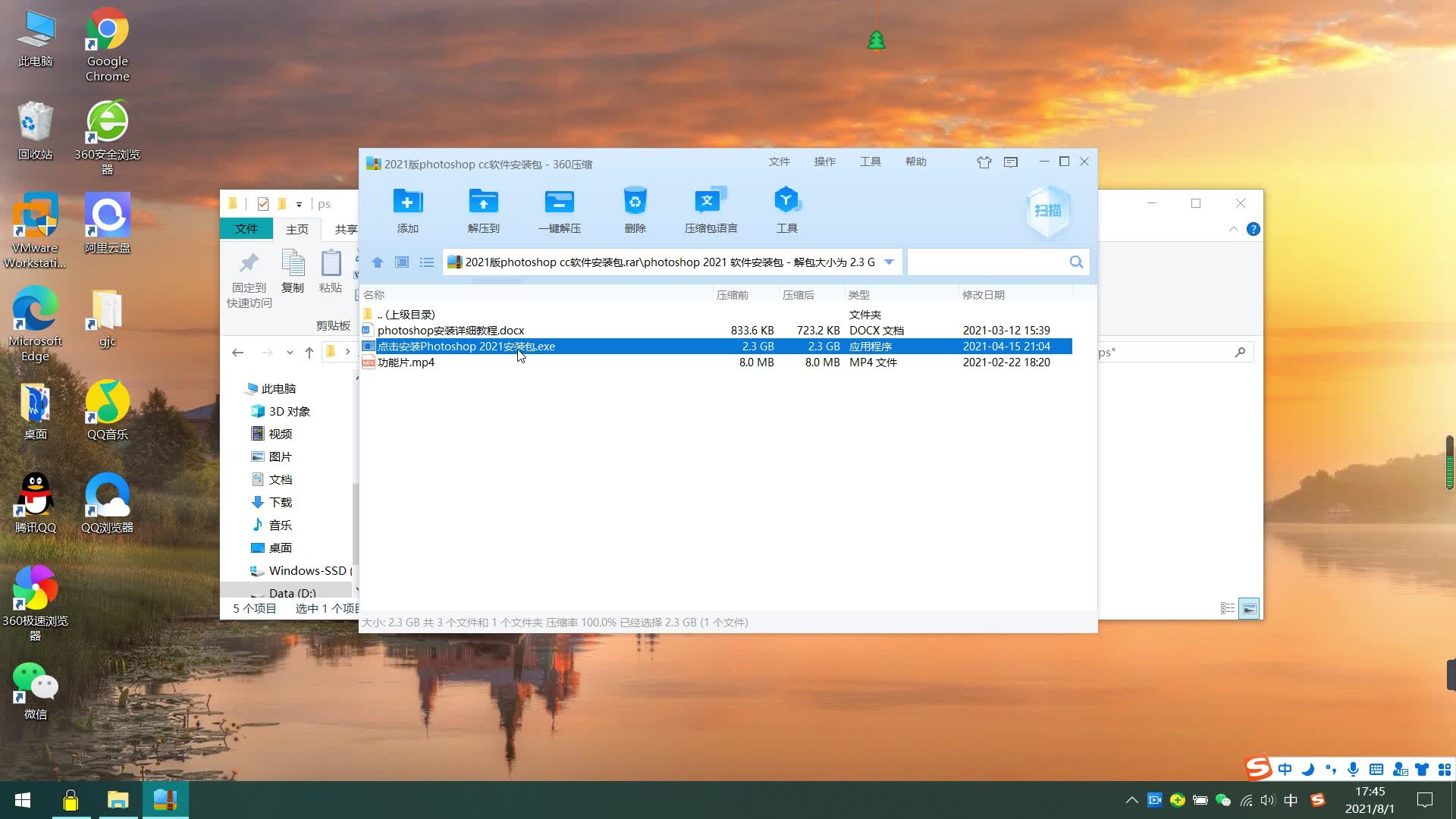Select 桌面 in Explorer tree
Image resolution: width=1456 pixels, height=819 pixels.
[x=271, y=548]
